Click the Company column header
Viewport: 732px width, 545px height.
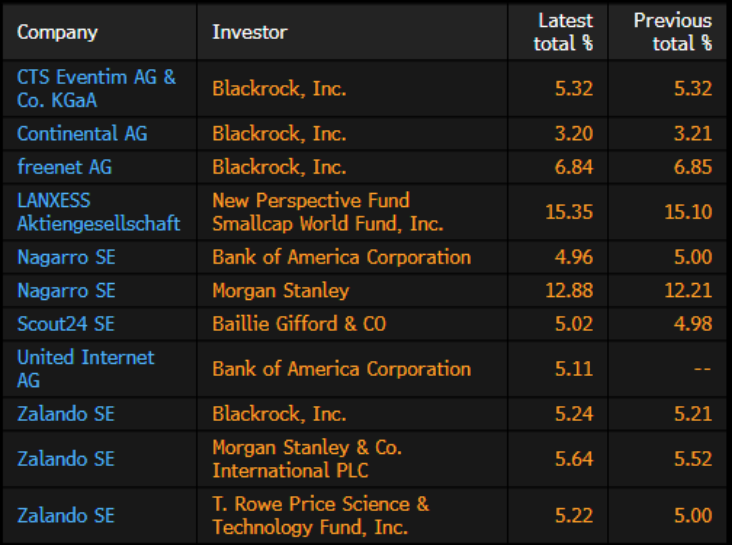(x=57, y=32)
